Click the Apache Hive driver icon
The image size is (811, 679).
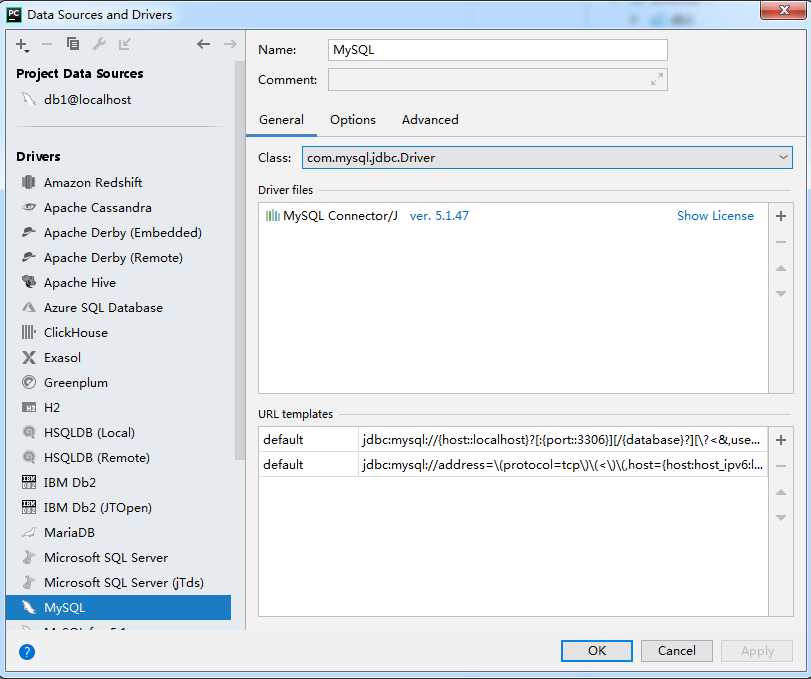coord(29,282)
